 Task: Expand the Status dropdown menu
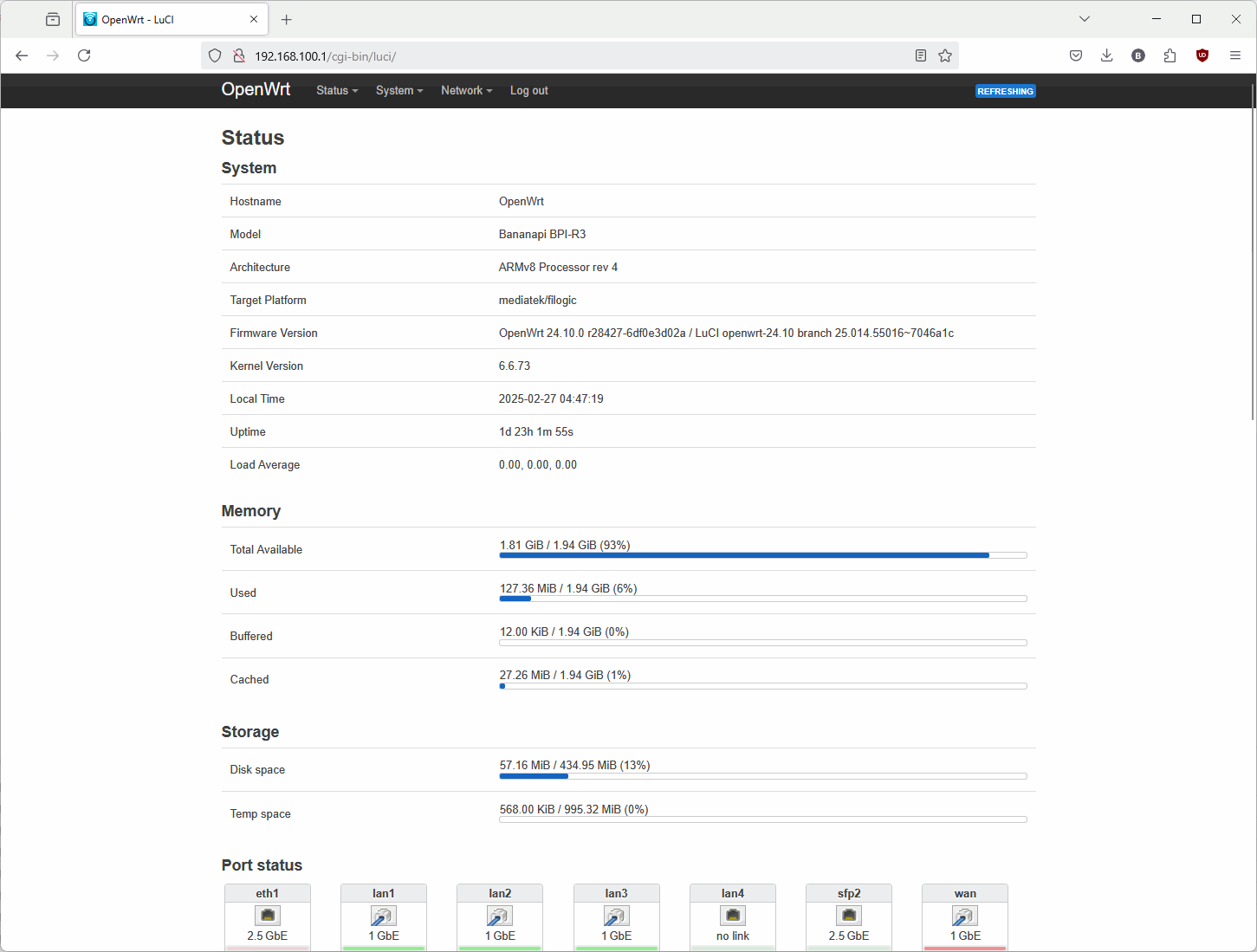(337, 90)
